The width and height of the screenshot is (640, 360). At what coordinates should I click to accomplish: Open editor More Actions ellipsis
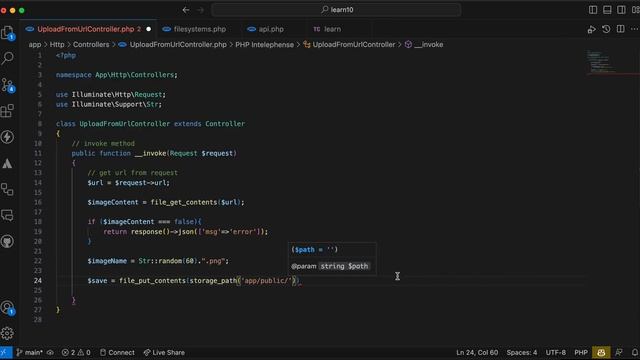634,29
